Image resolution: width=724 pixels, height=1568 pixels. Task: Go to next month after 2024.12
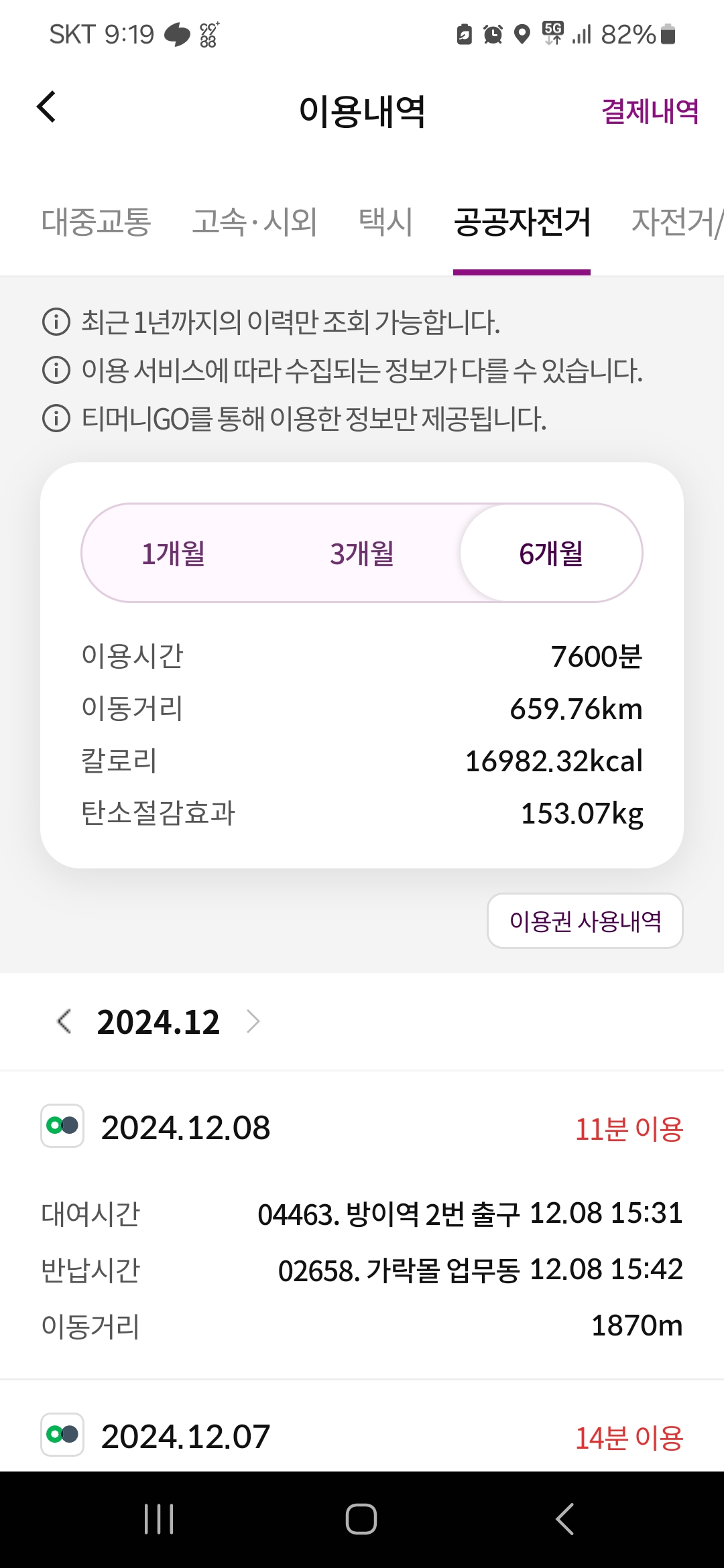tap(253, 1022)
